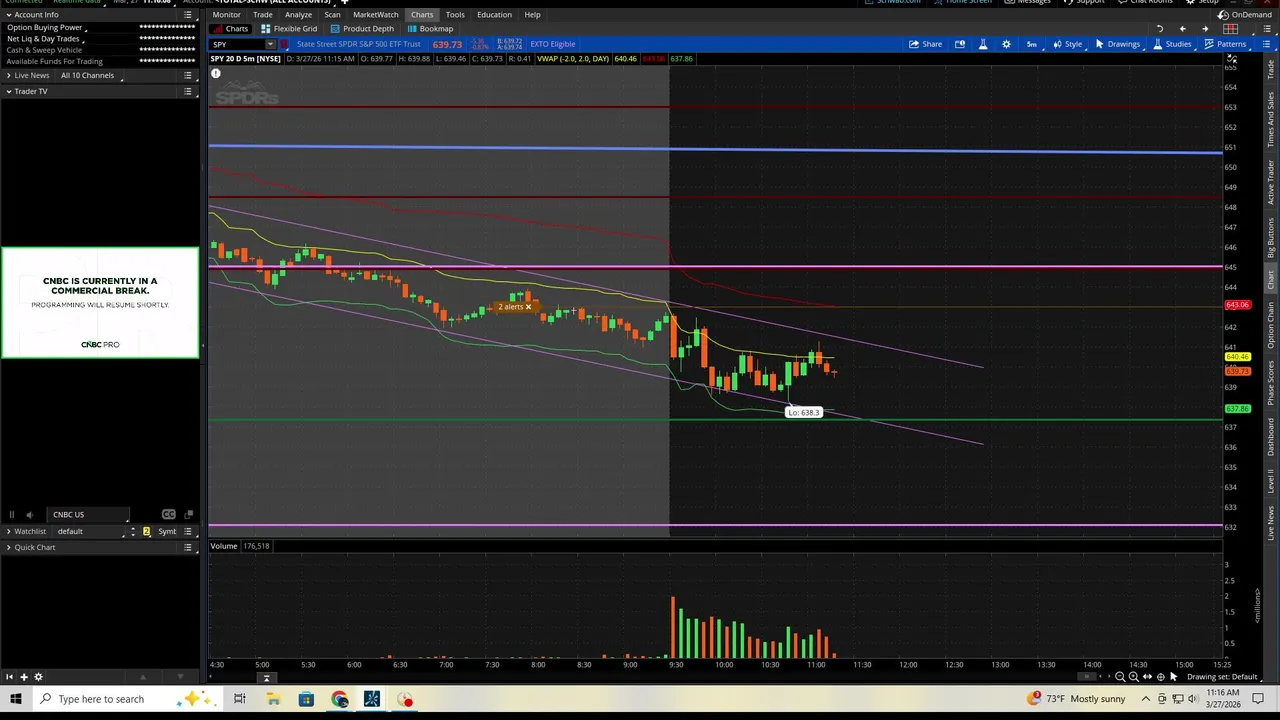Click the red symbol link color box

[285, 44]
